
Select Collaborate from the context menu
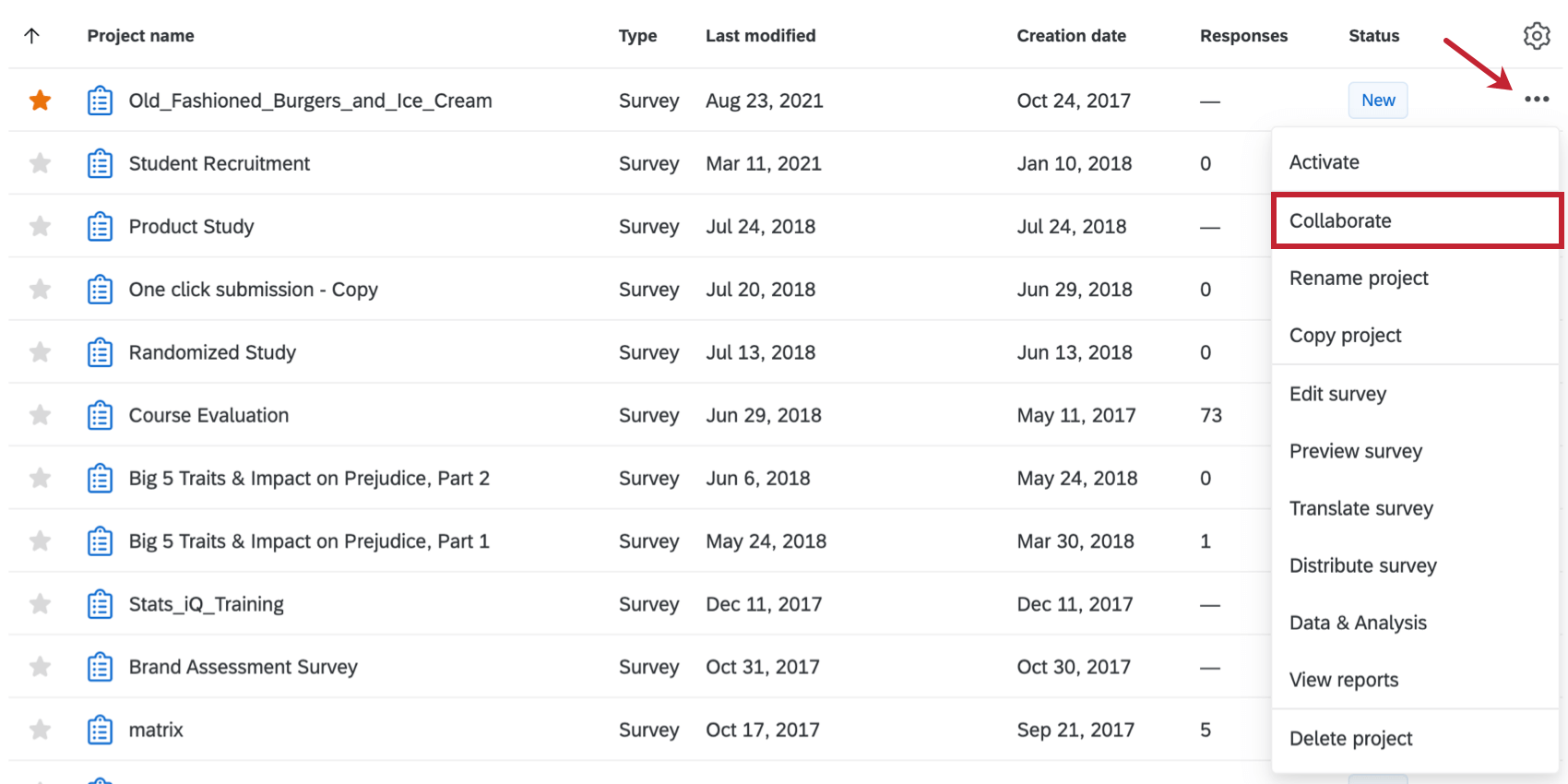tap(1340, 221)
